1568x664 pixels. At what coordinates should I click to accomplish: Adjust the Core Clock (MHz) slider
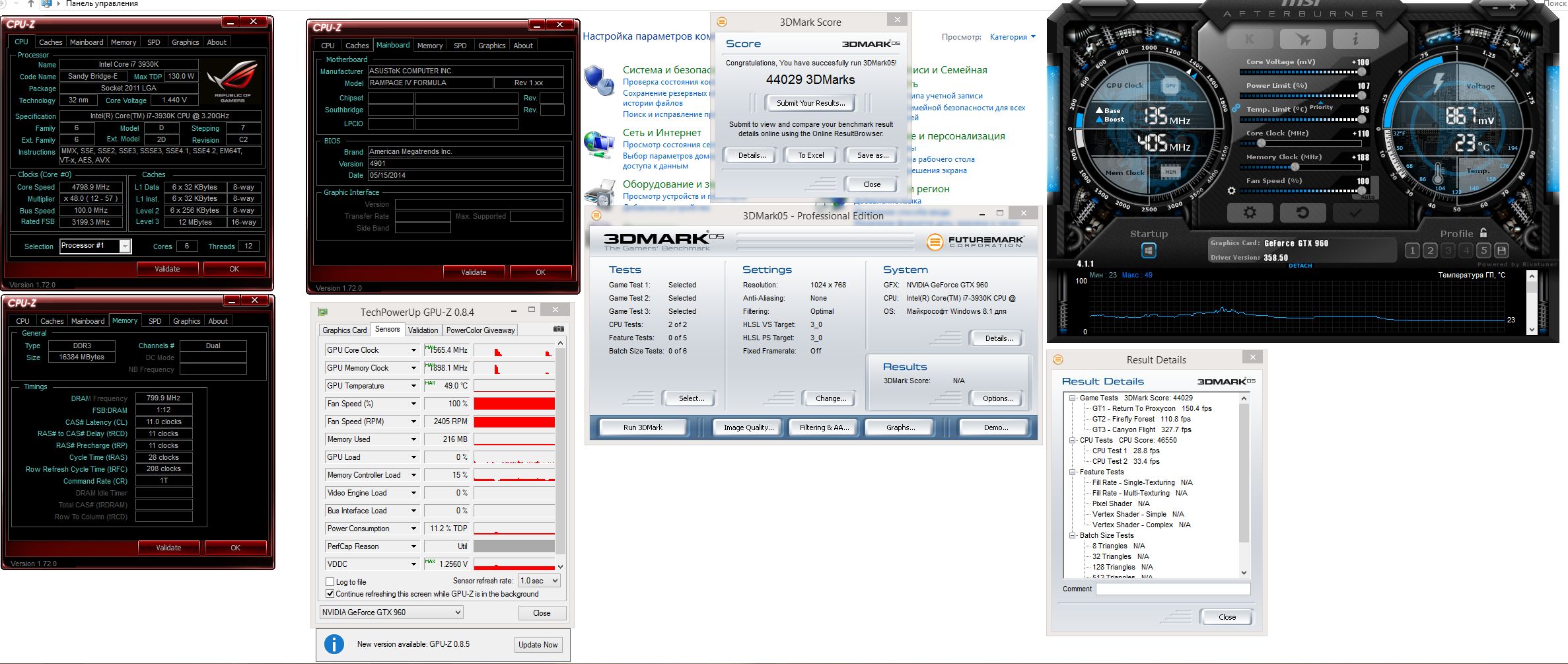[x=1302, y=143]
